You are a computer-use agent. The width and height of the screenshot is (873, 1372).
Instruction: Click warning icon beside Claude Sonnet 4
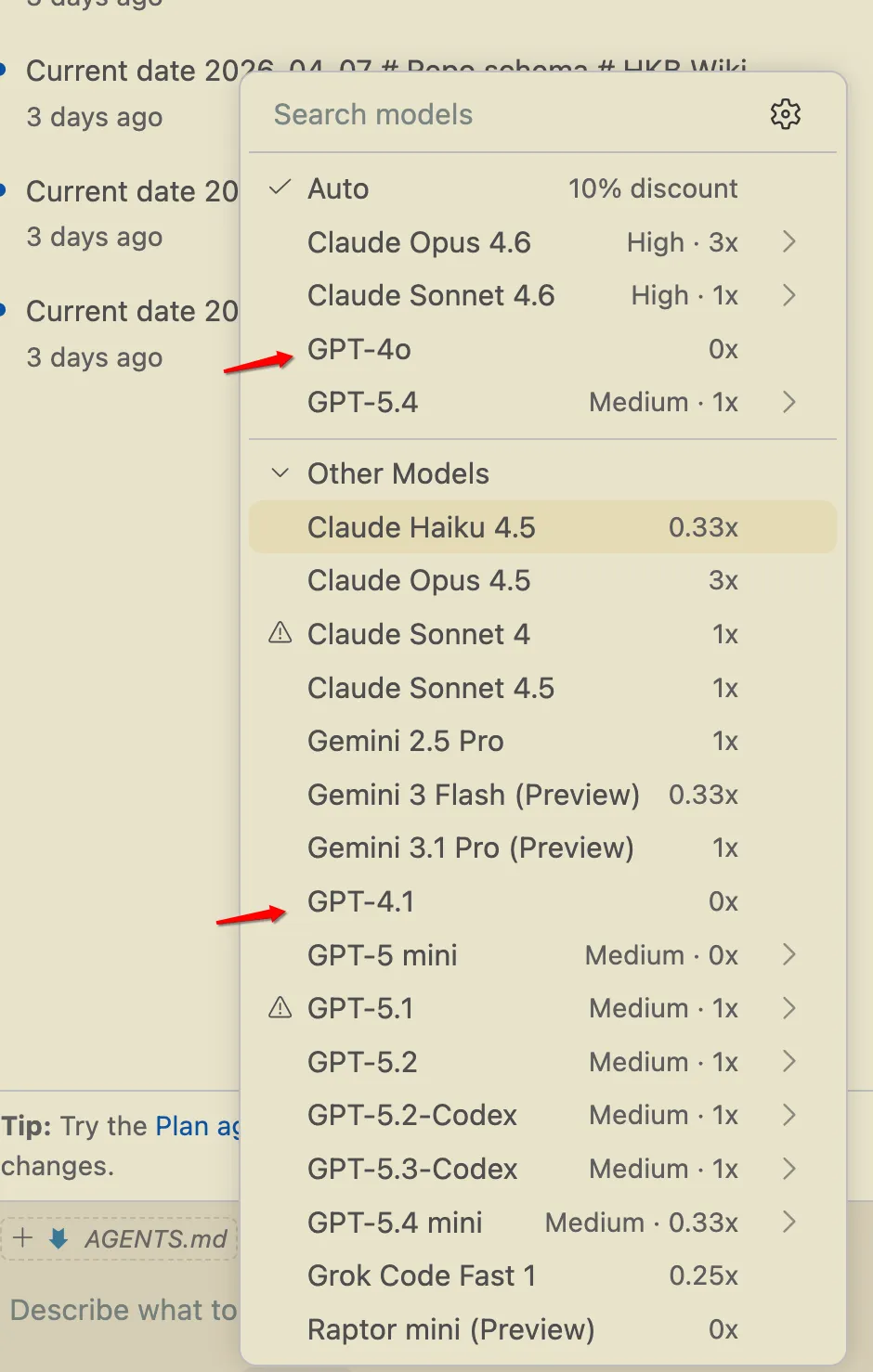point(280,634)
